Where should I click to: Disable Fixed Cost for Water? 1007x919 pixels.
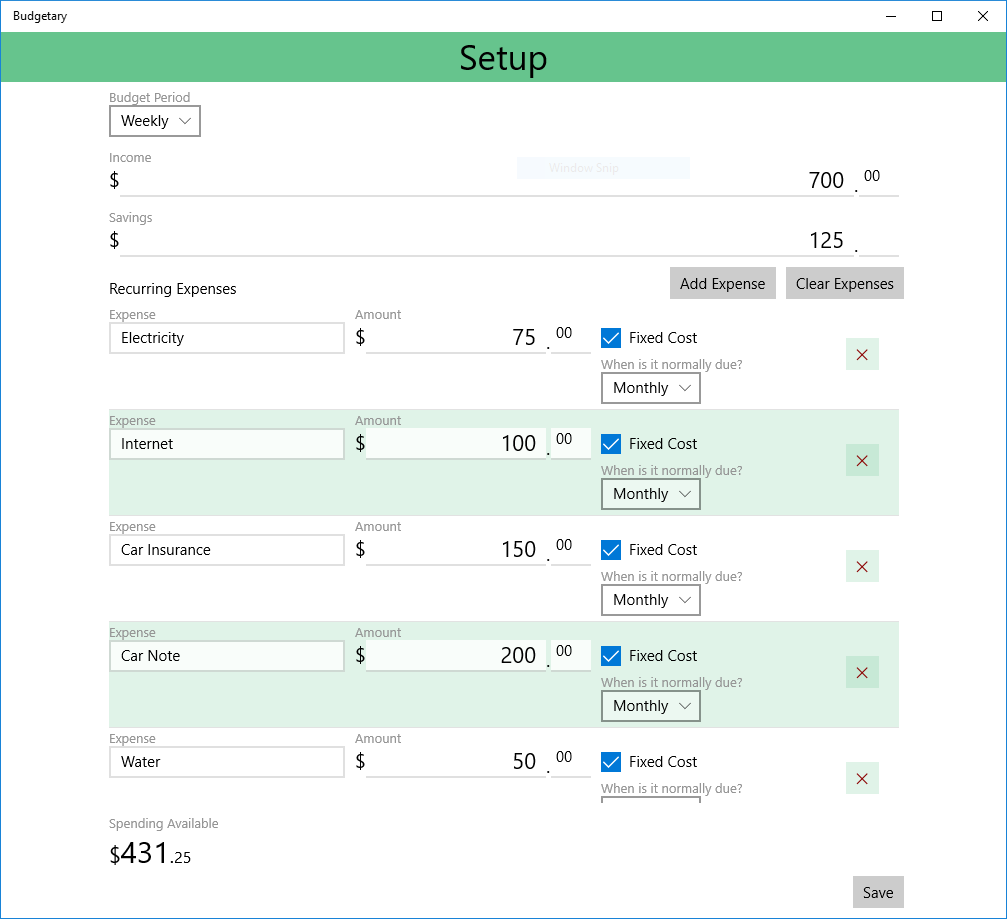tap(611, 762)
